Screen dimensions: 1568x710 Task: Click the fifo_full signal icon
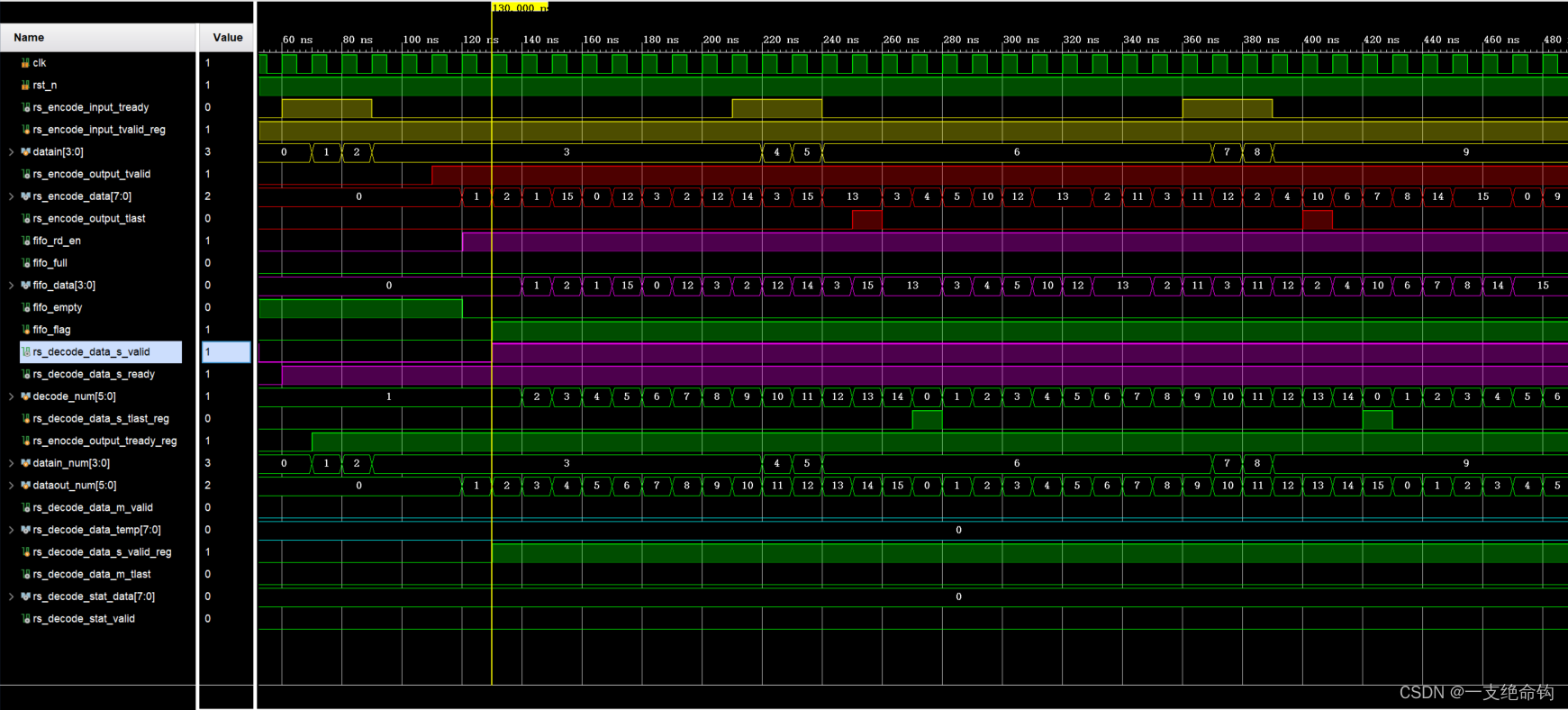(x=25, y=263)
